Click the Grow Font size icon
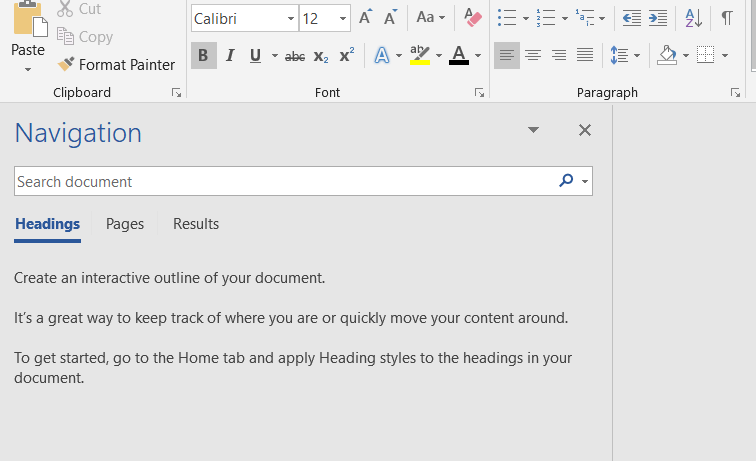This screenshot has width=756, height=461. 365,18
